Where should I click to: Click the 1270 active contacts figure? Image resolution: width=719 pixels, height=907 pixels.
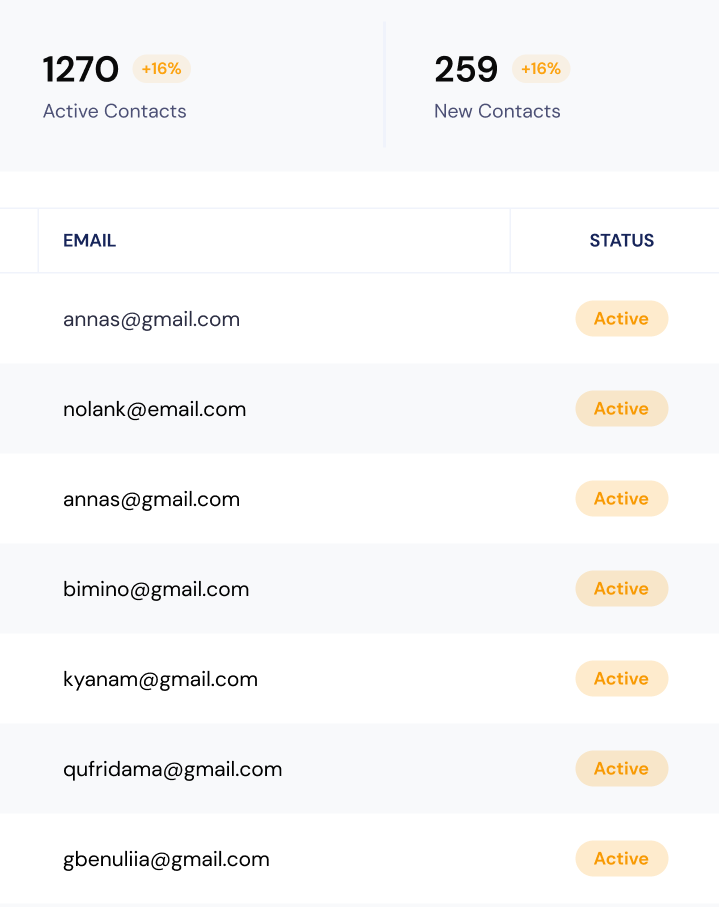pos(80,70)
